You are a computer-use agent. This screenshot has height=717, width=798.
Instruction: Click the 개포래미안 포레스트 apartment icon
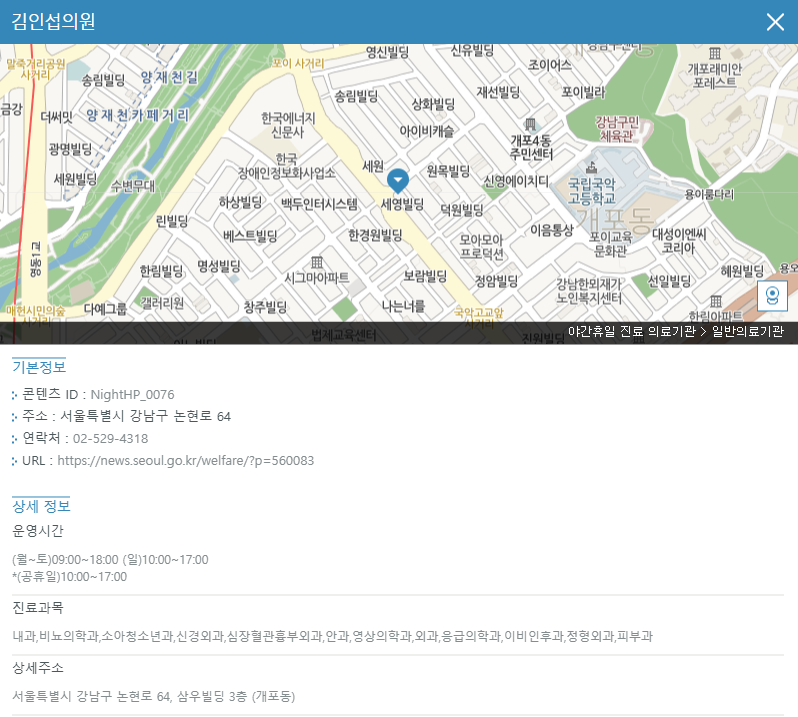[x=715, y=53]
